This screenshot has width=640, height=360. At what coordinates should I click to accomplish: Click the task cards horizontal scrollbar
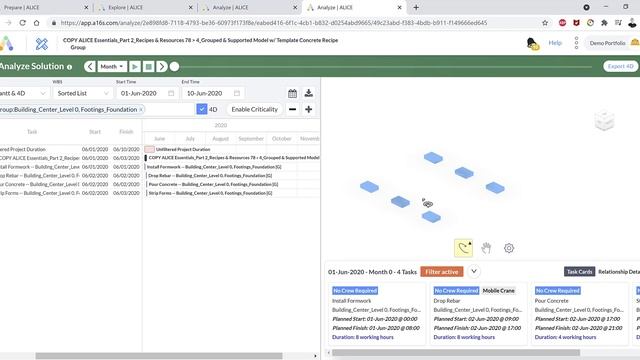[456, 353]
